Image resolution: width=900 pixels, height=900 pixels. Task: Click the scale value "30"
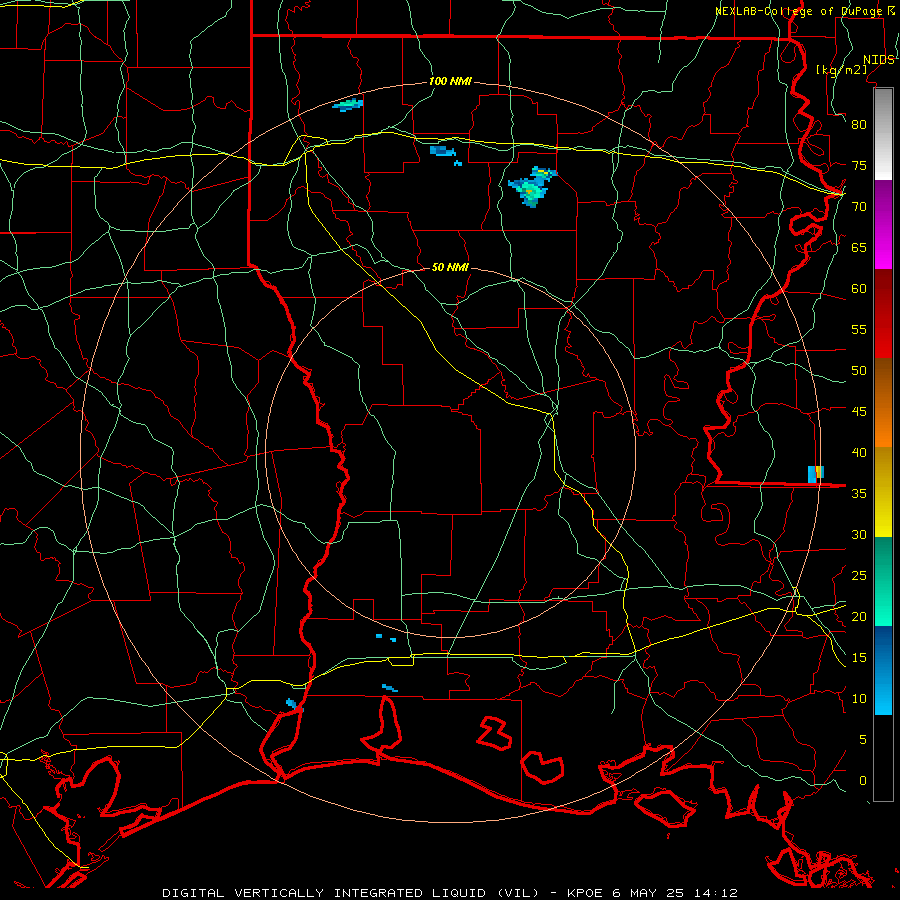click(859, 534)
